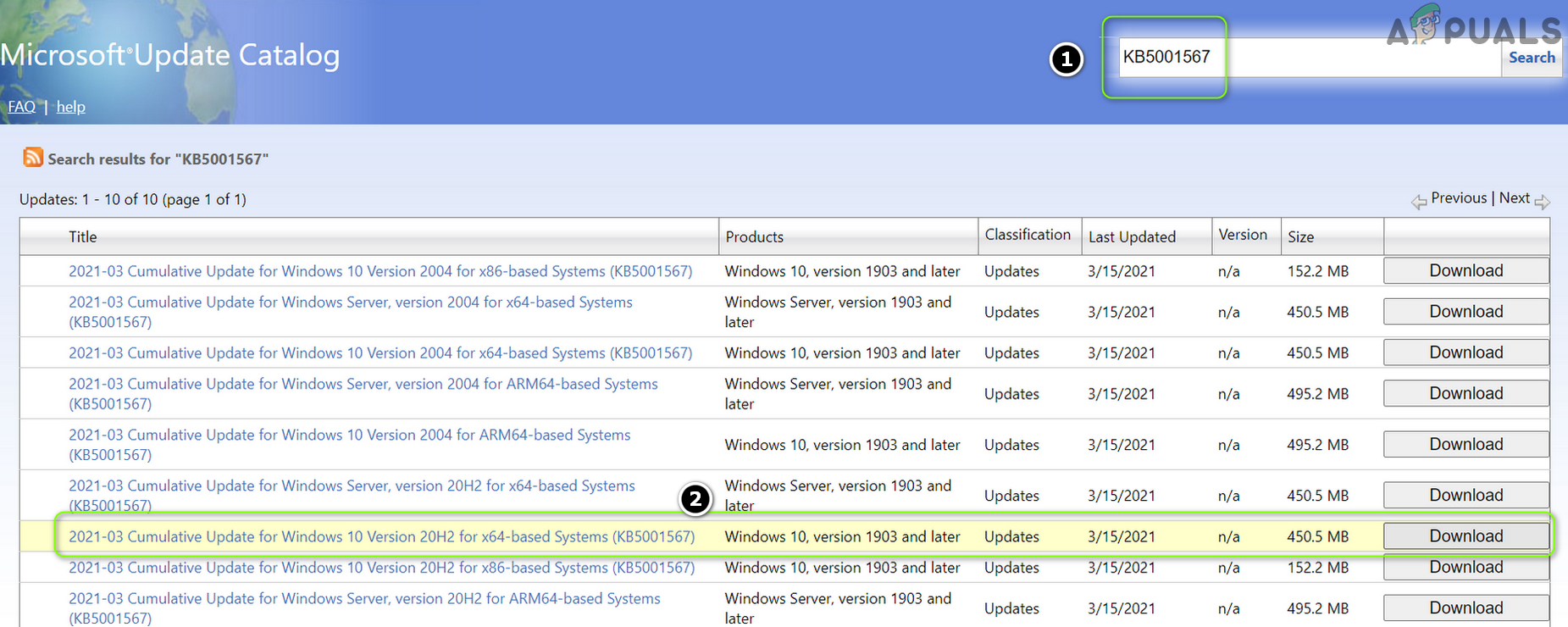Sort results by Title column header
This screenshot has height=627, width=1568.
tap(83, 237)
